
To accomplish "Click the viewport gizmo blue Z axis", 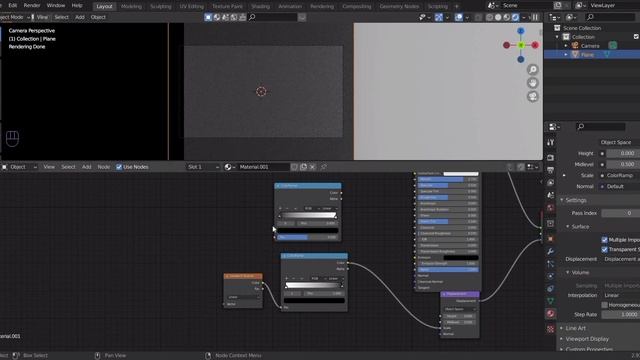I will 521,31.
